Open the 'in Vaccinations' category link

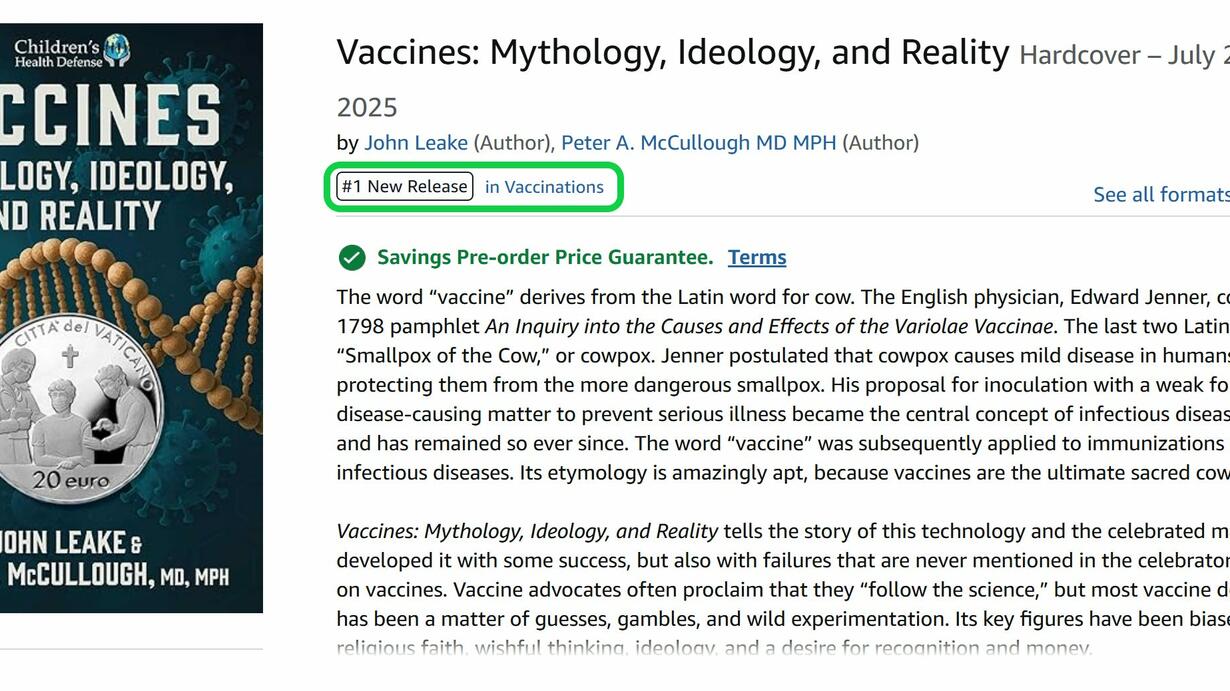544,187
